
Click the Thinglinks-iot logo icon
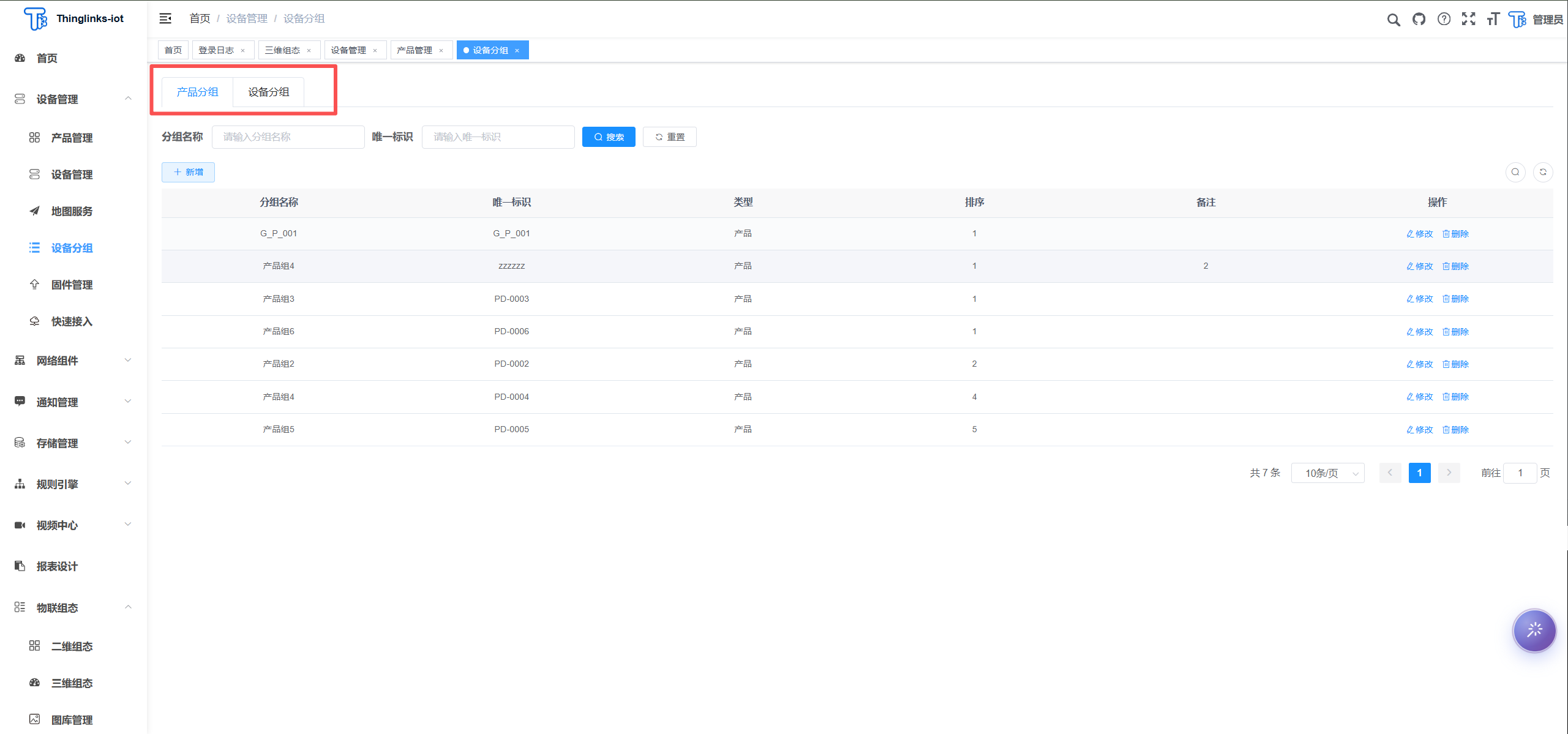(x=36, y=18)
